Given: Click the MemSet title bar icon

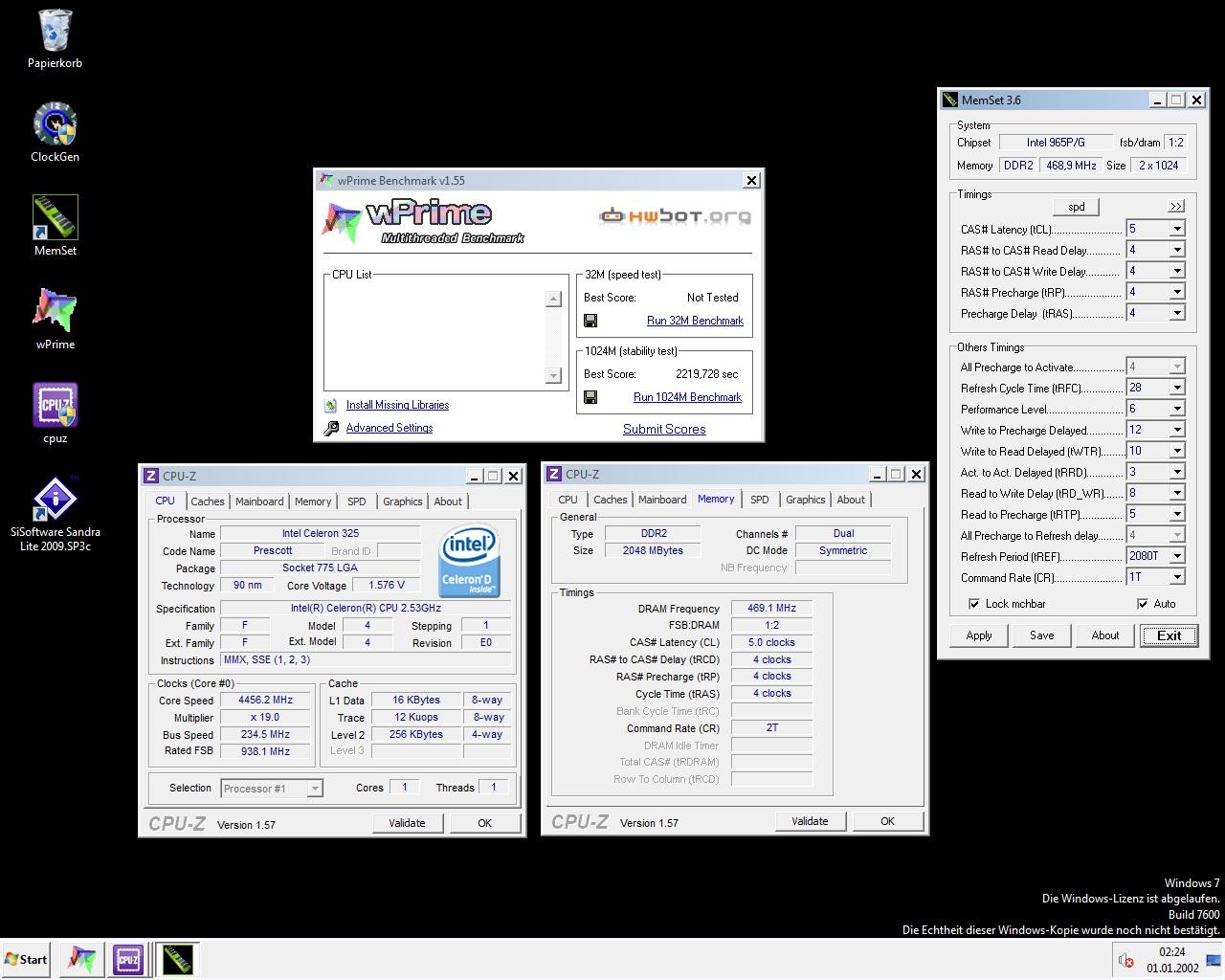Looking at the screenshot, I should tap(950, 100).
